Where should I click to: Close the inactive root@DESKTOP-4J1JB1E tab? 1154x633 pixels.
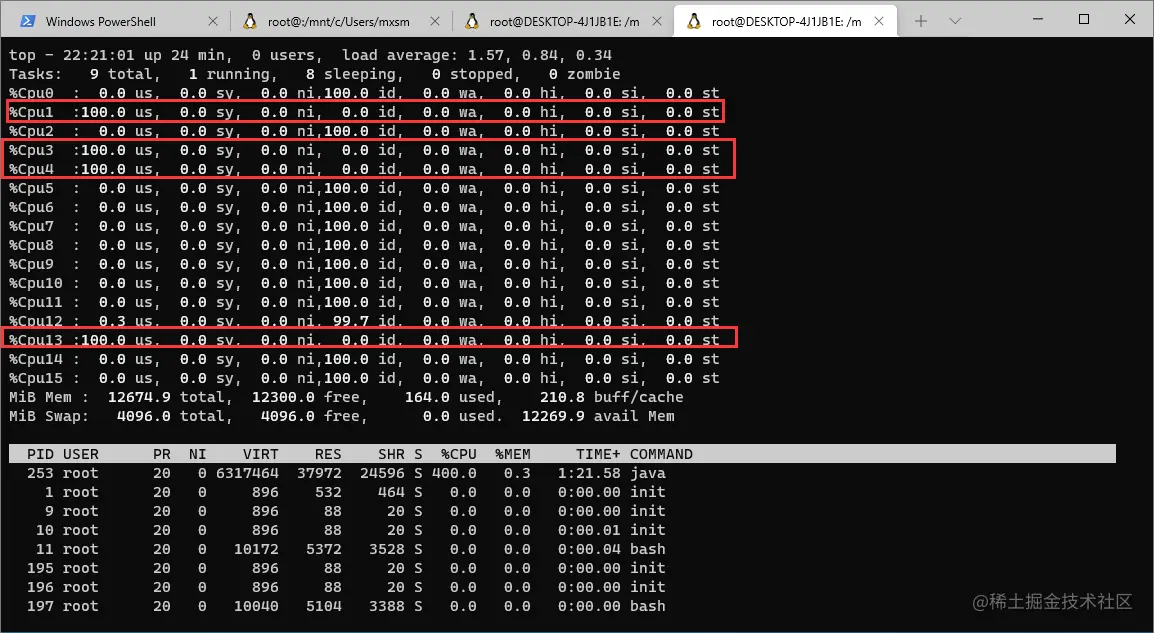656,21
